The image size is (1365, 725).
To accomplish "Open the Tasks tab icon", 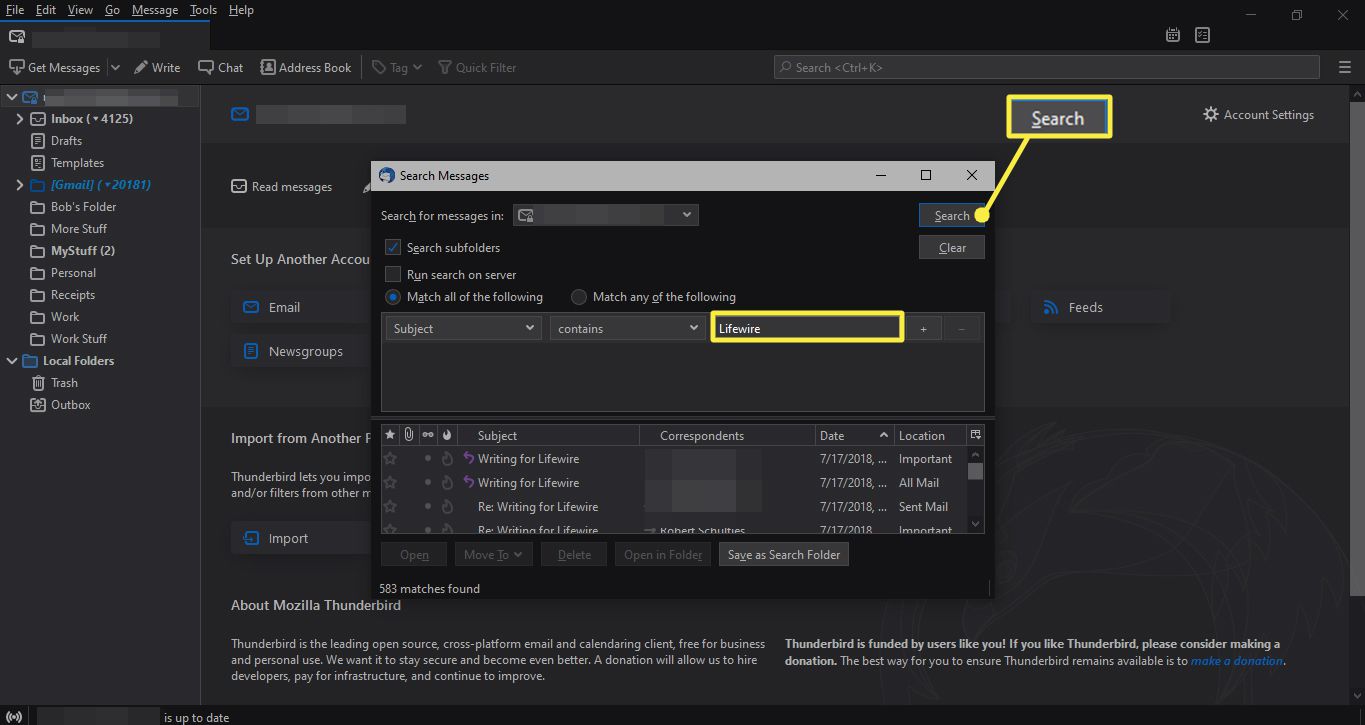I will click(1202, 35).
